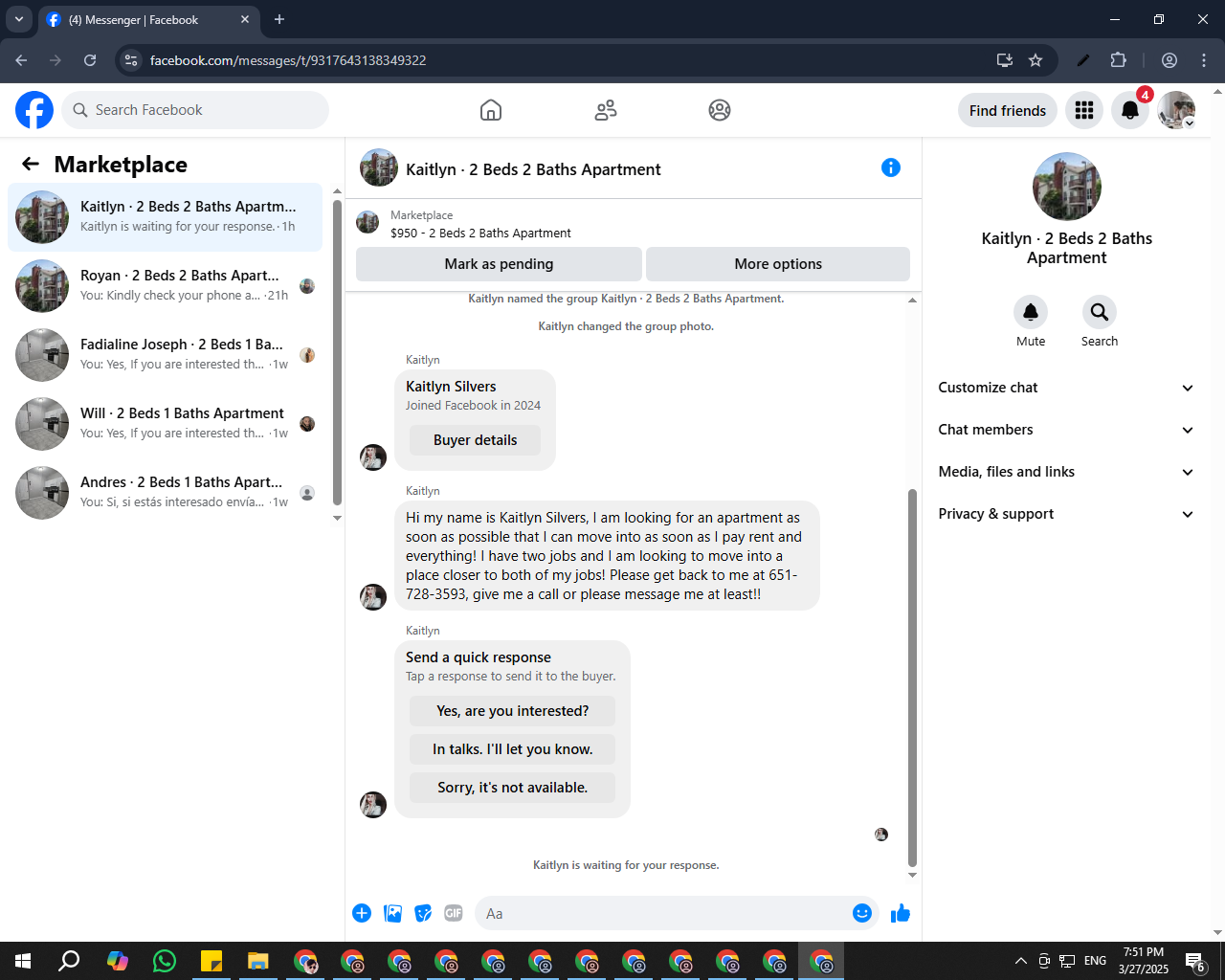Open Windows Start menu
This screenshot has width=1225, height=980.
23,961
